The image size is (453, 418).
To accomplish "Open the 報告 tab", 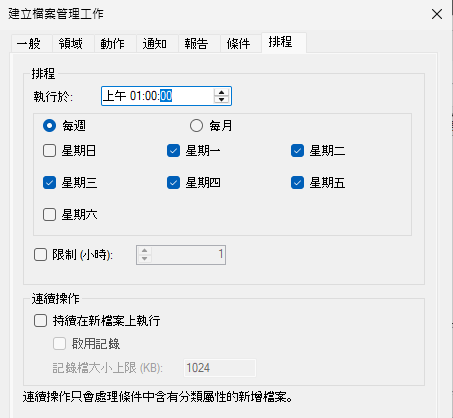I will tap(199, 44).
